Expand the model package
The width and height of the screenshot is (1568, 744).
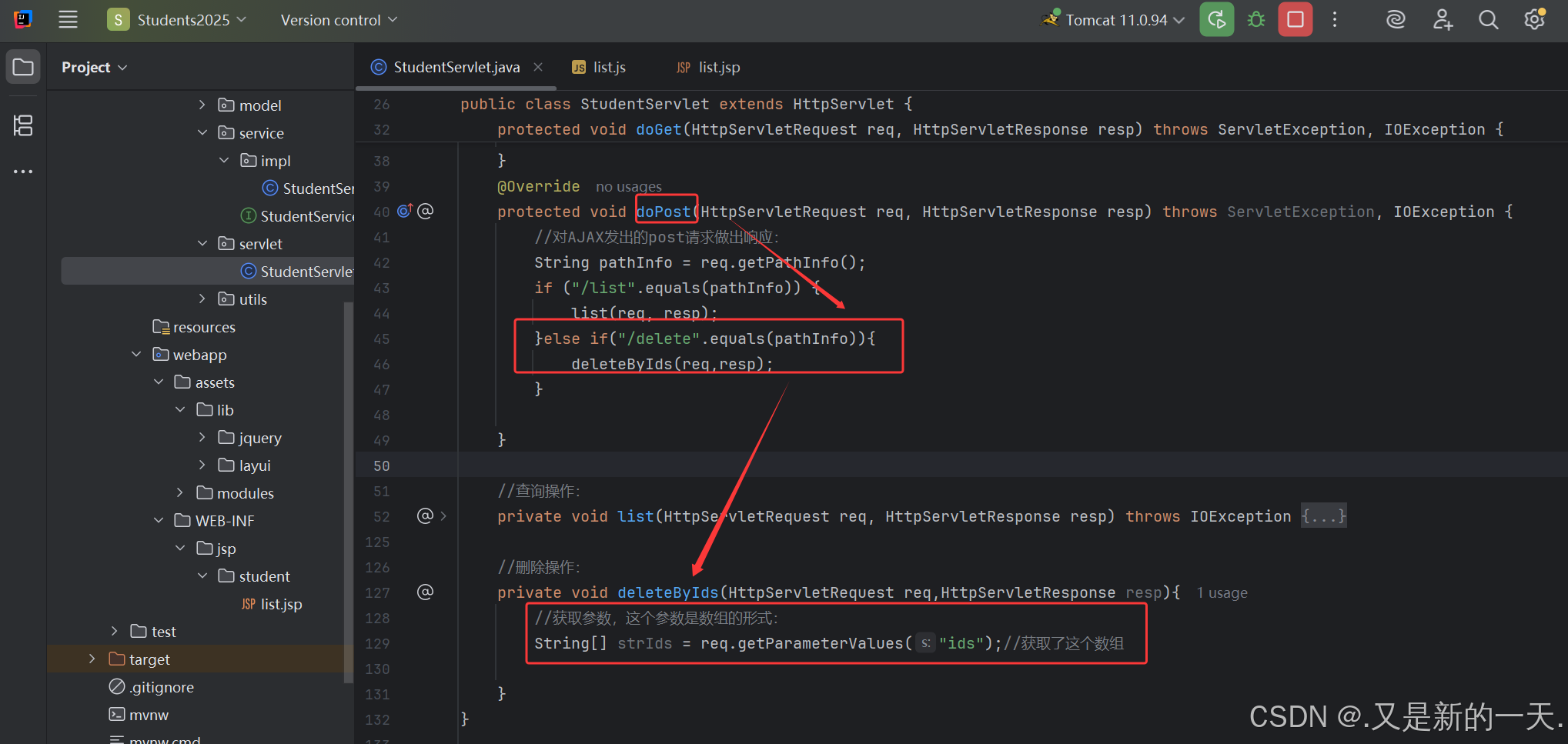click(202, 105)
